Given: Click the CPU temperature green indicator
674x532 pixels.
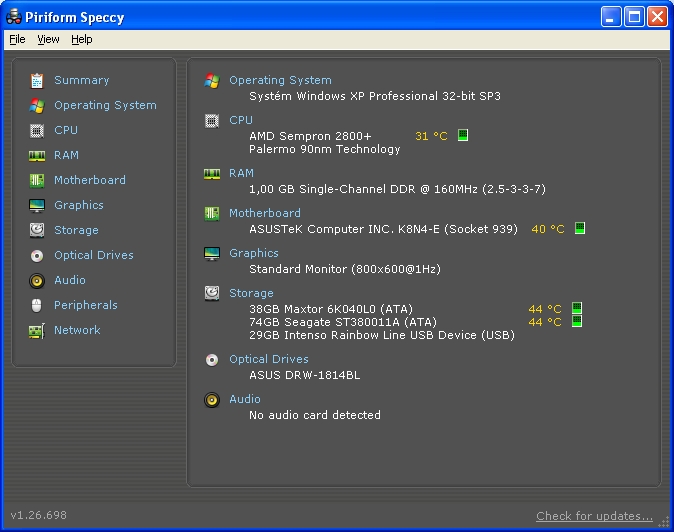Looking at the screenshot, I should coord(463,135).
